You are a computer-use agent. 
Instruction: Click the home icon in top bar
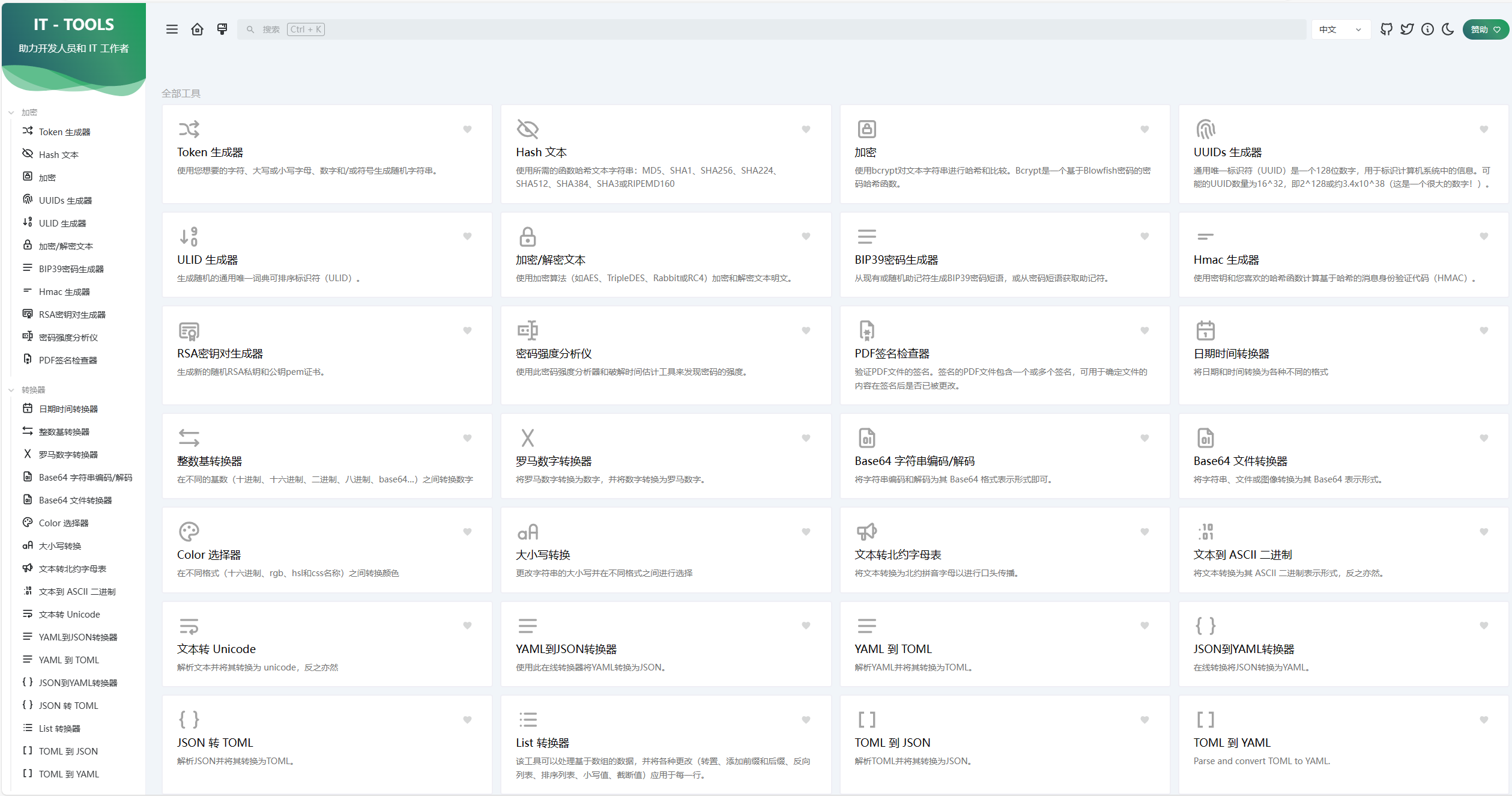[x=197, y=29]
